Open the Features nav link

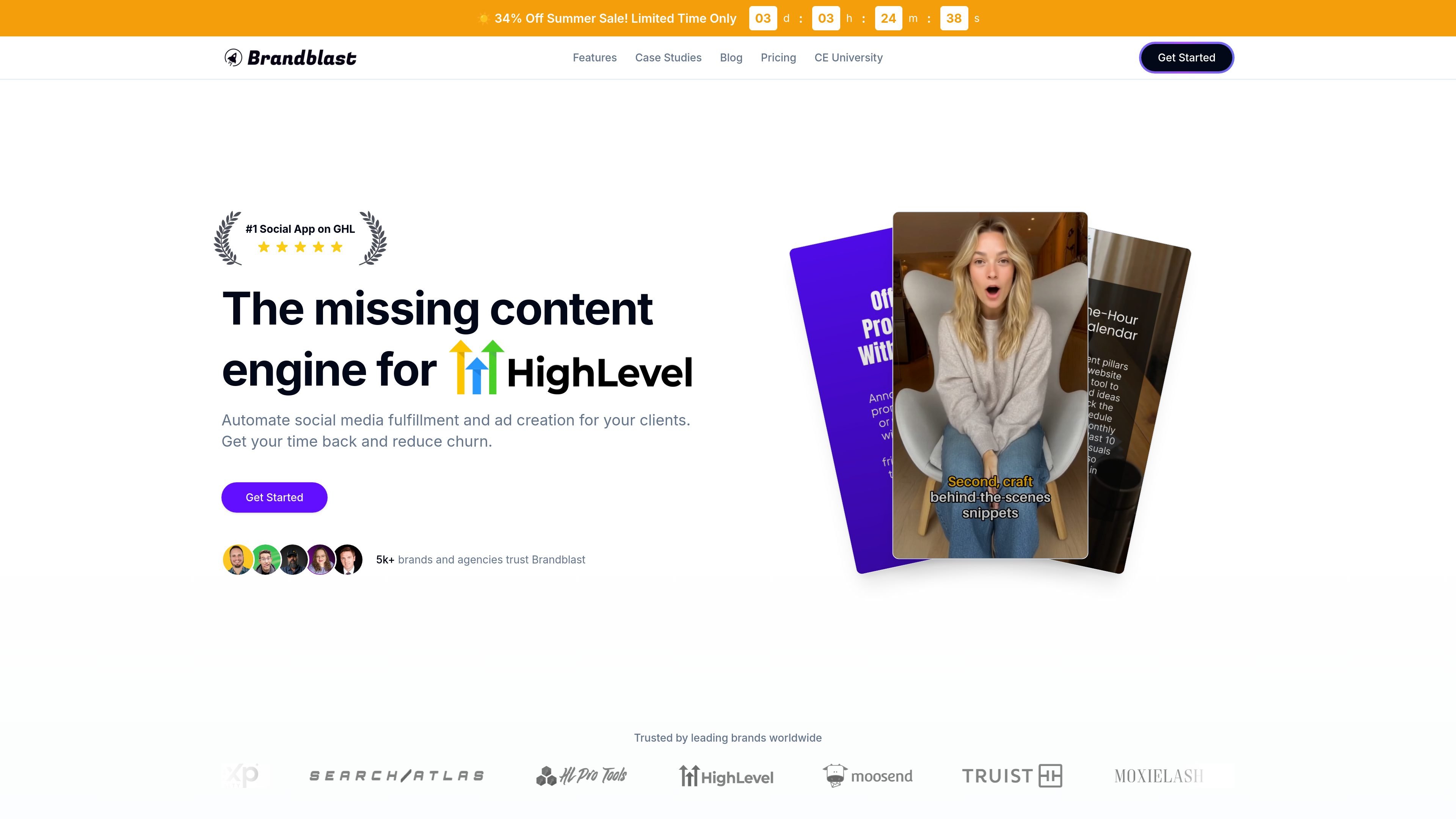click(595, 58)
